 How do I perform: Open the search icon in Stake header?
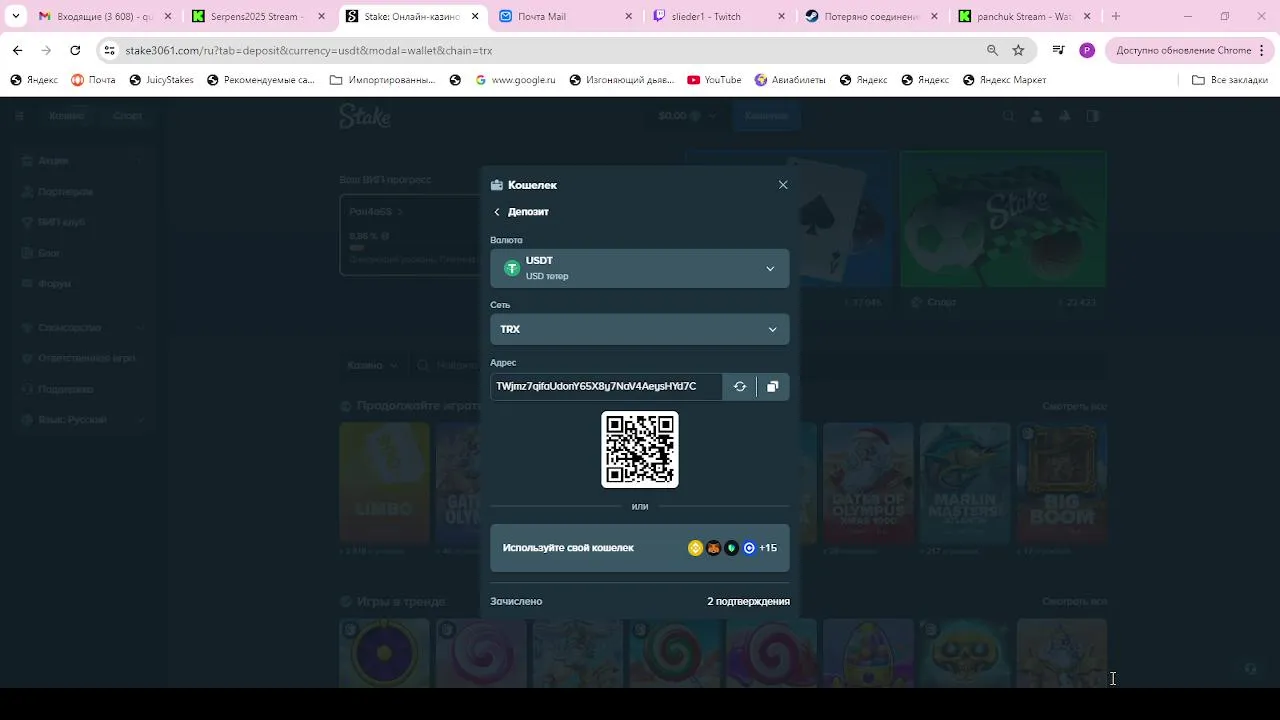1008,116
